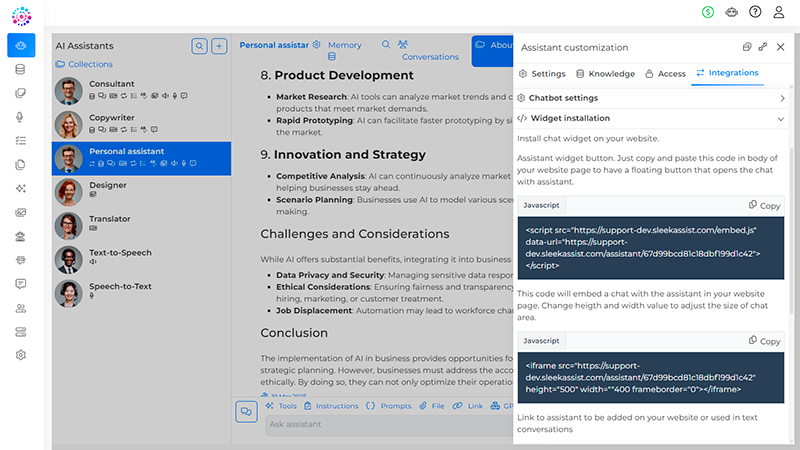
Task: Open the users sidebar icon
Action: tap(20, 308)
